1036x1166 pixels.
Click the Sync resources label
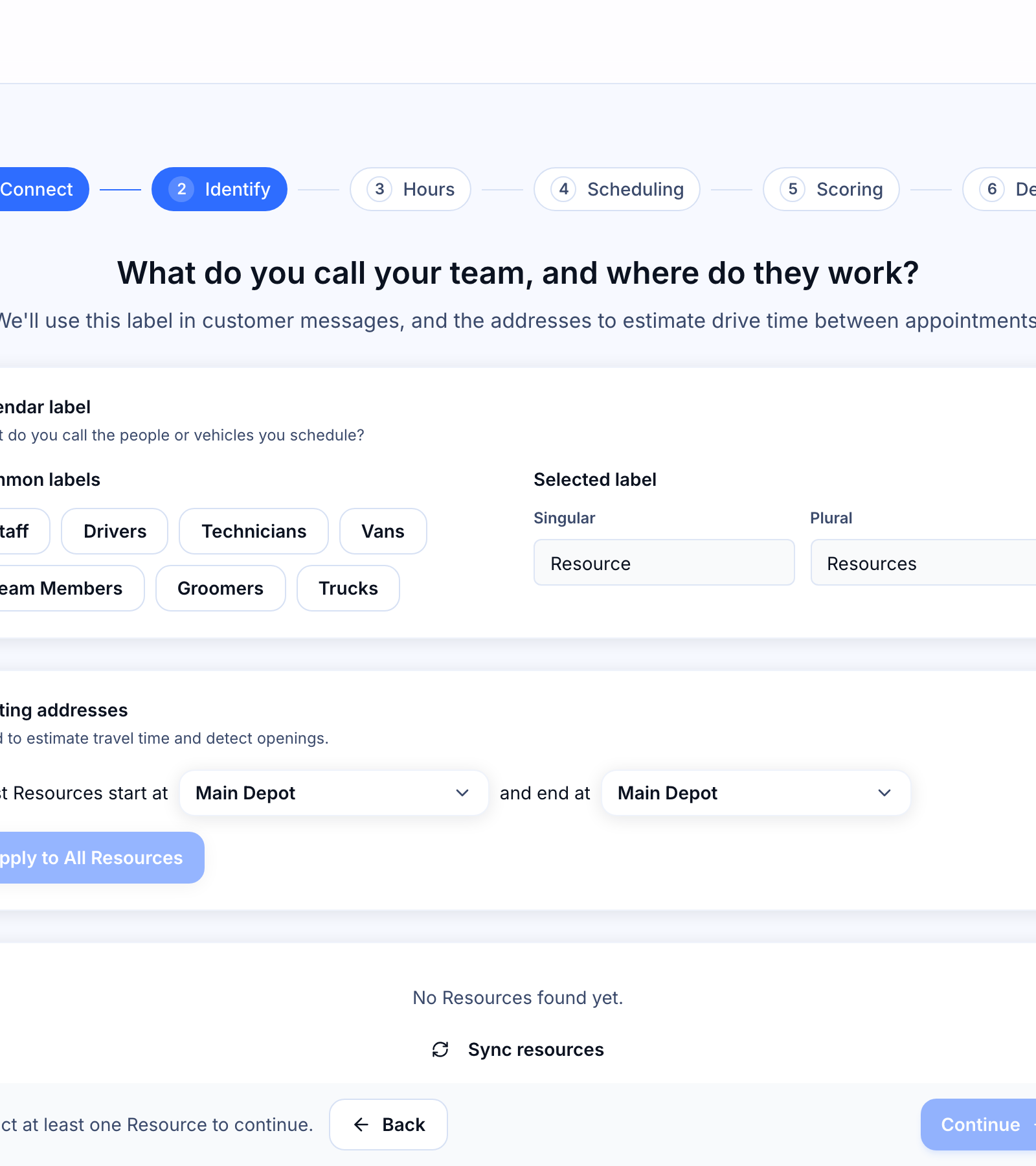point(536,1049)
